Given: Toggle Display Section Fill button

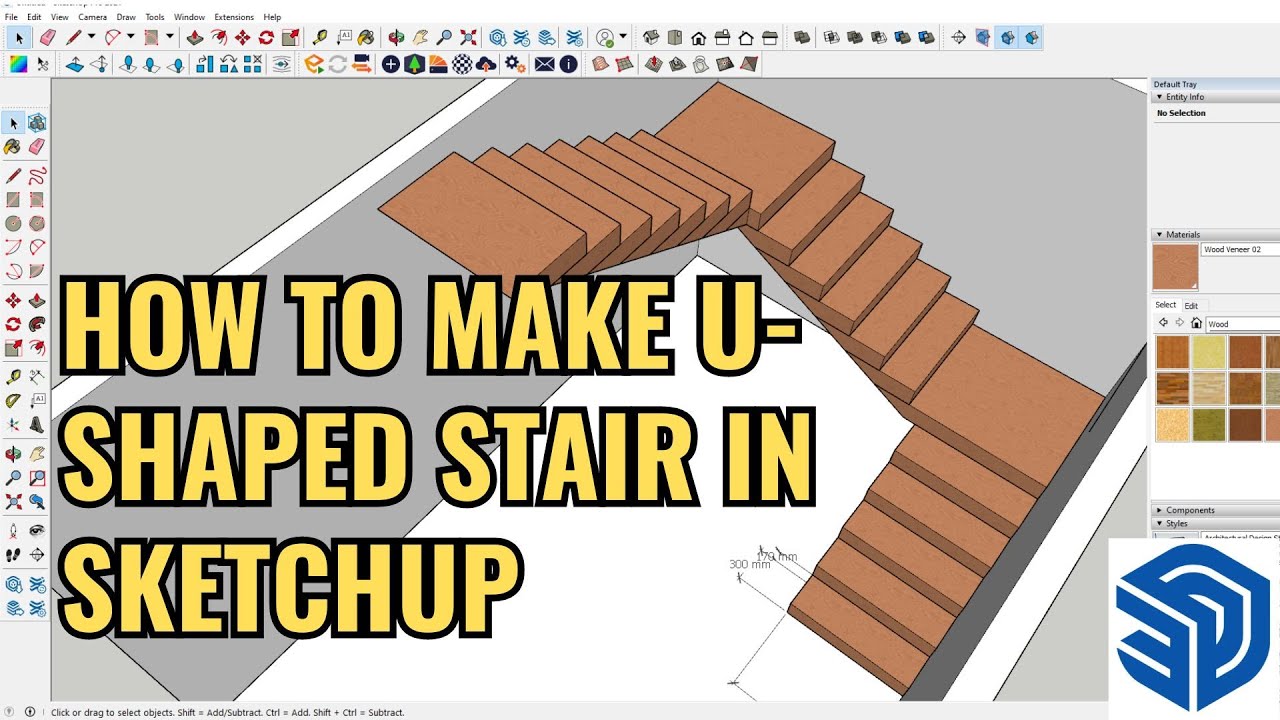Looking at the screenshot, I should click(1032, 38).
